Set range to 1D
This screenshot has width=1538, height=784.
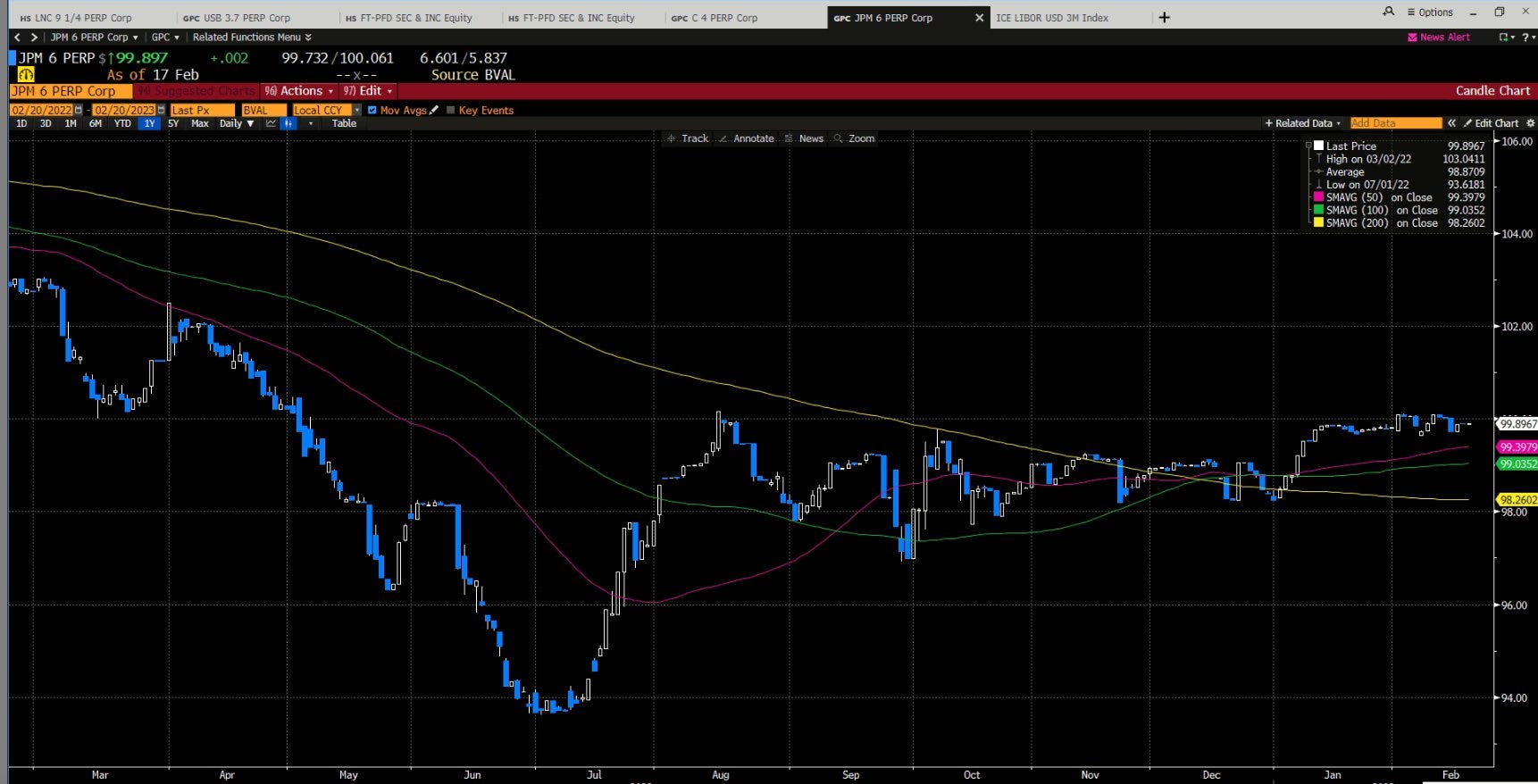pos(22,124)
